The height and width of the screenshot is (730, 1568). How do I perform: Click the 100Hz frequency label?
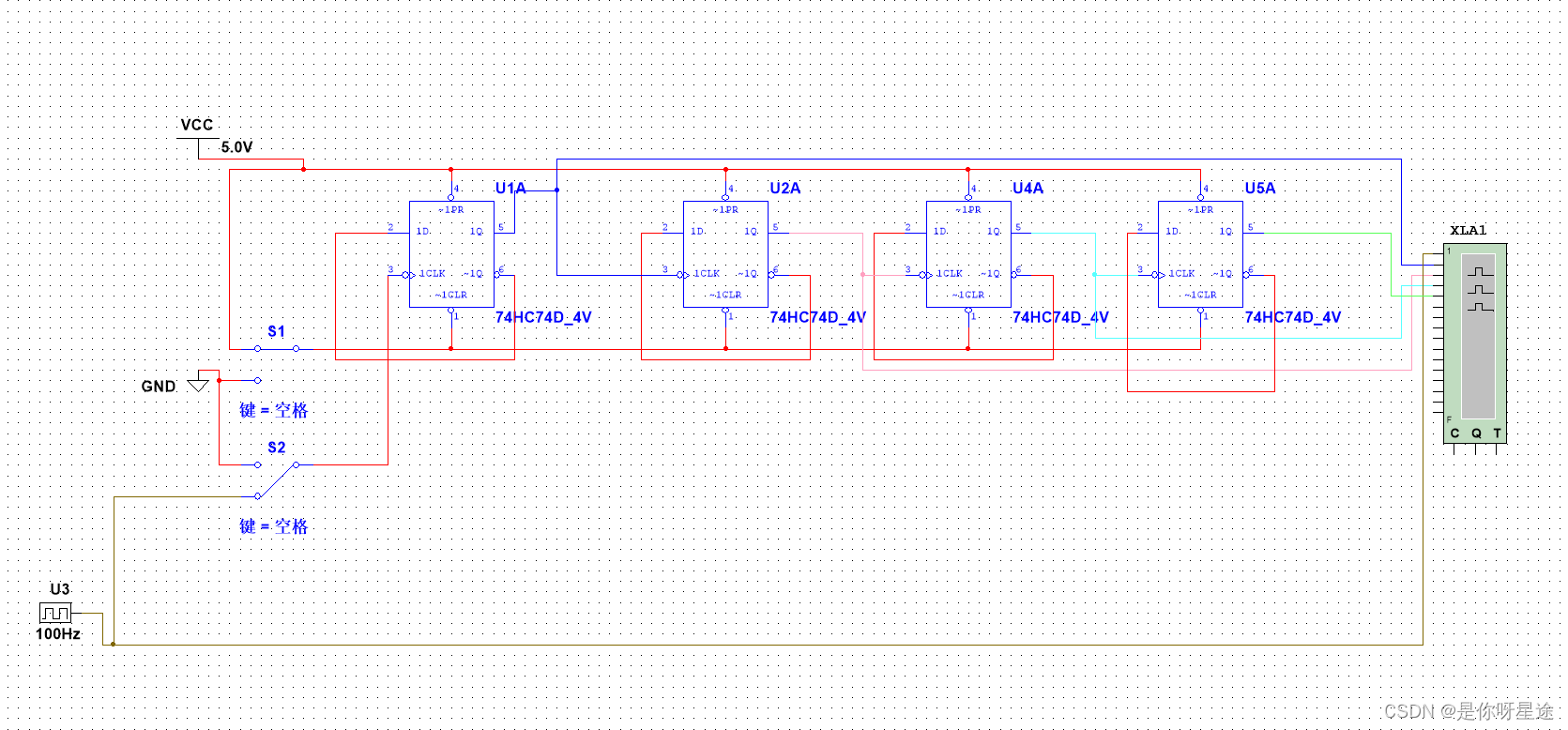click(58, 634)
